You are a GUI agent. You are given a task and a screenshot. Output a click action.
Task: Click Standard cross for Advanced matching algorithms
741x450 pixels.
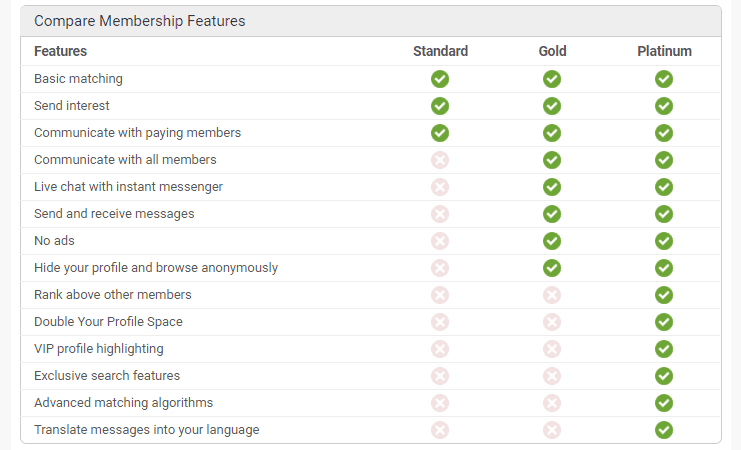point(440,403)
